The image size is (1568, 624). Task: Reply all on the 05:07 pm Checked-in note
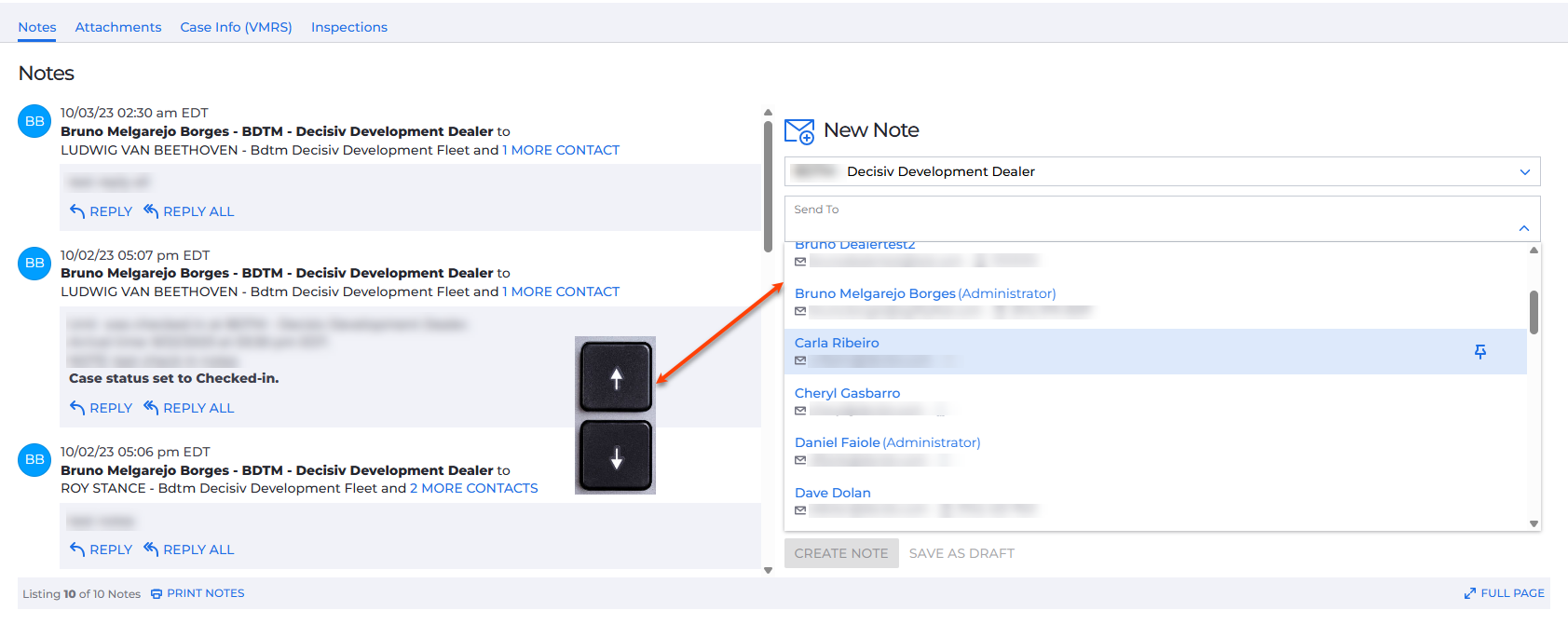coord(188,408)
